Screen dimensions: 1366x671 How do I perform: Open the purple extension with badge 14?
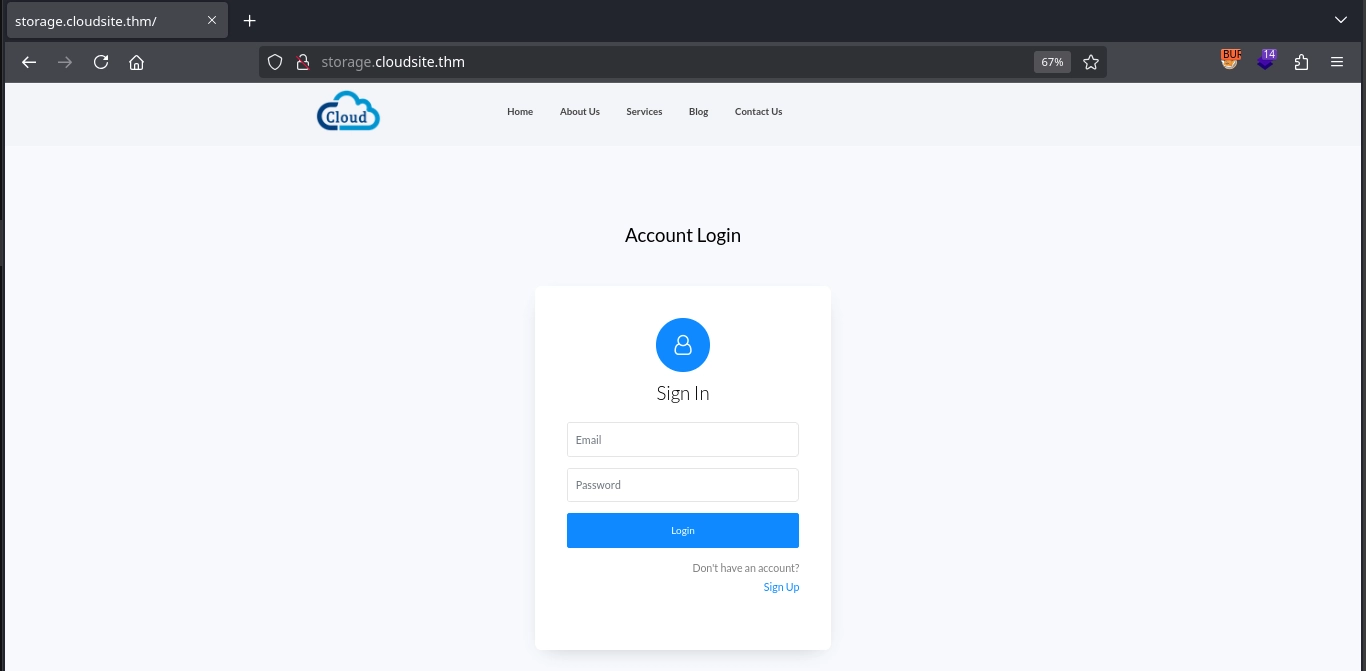[x=1266, y=61]
